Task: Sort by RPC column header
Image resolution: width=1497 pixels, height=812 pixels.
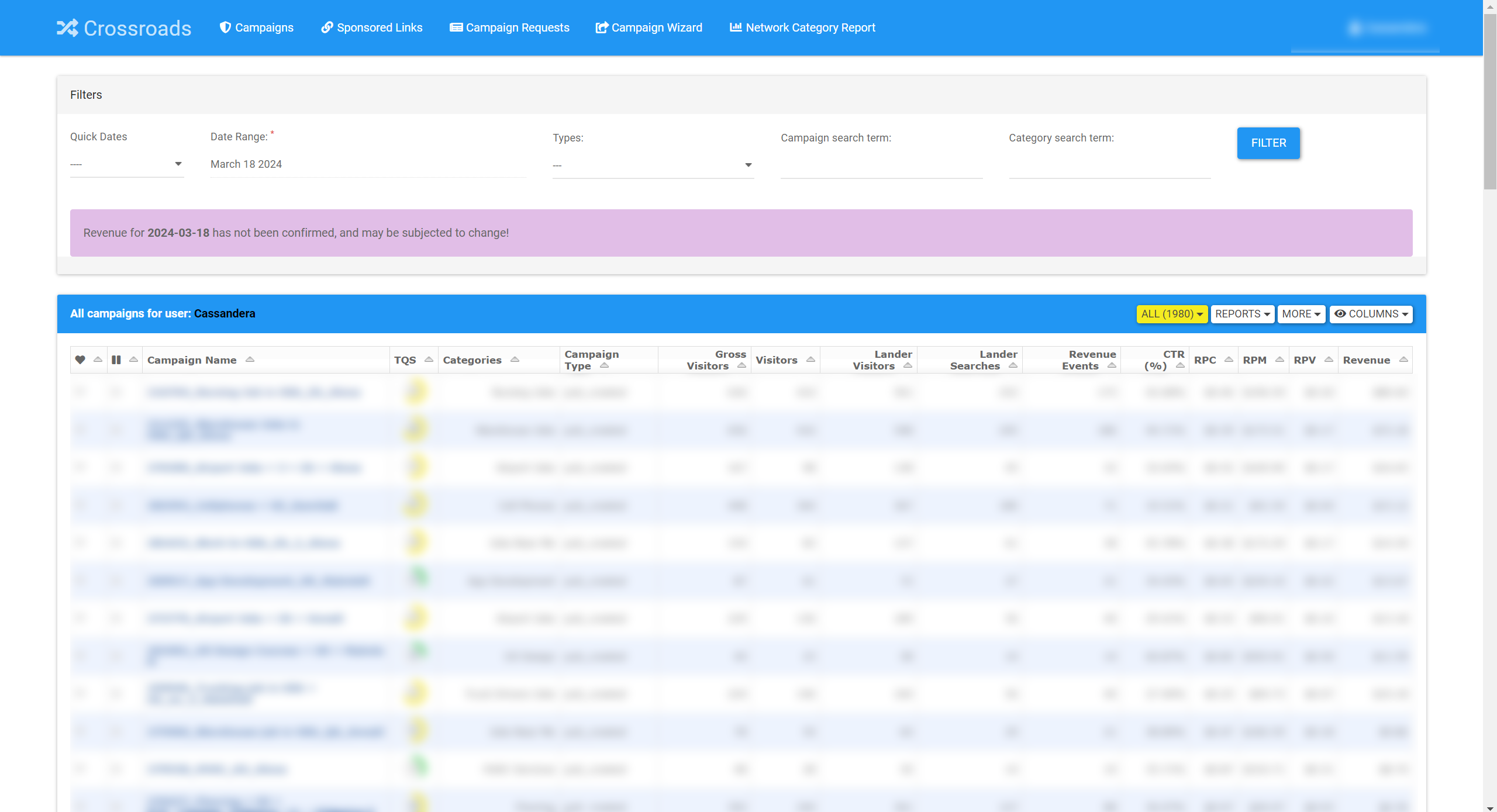Action: [1213, 360]
